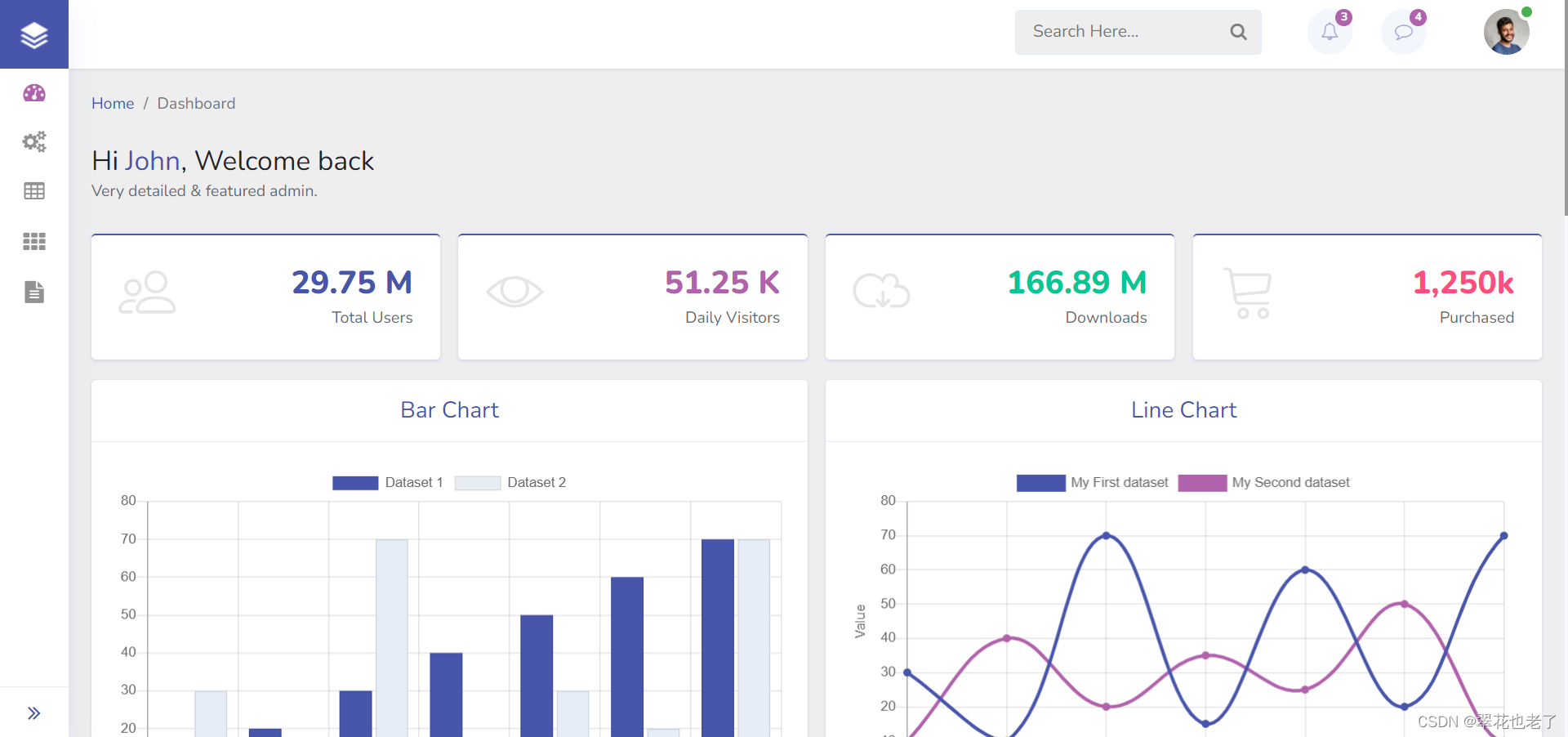
Task: Toggle Dataset 2 legend swatch
Action: (x=478, y=483)
